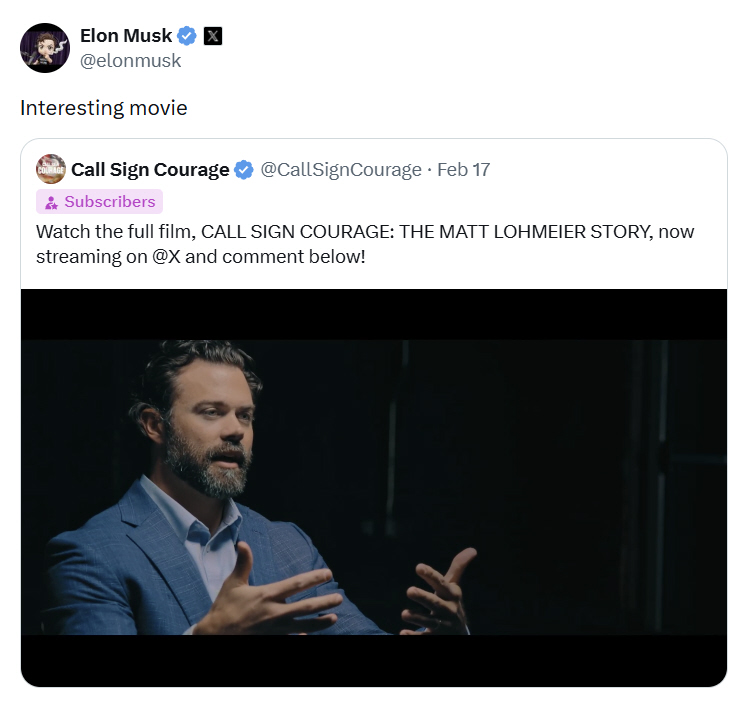This screenshot has height=704, width=743.
Task: Click verified checkmark next to Call Sign Courage
Action: click(244, 170)
